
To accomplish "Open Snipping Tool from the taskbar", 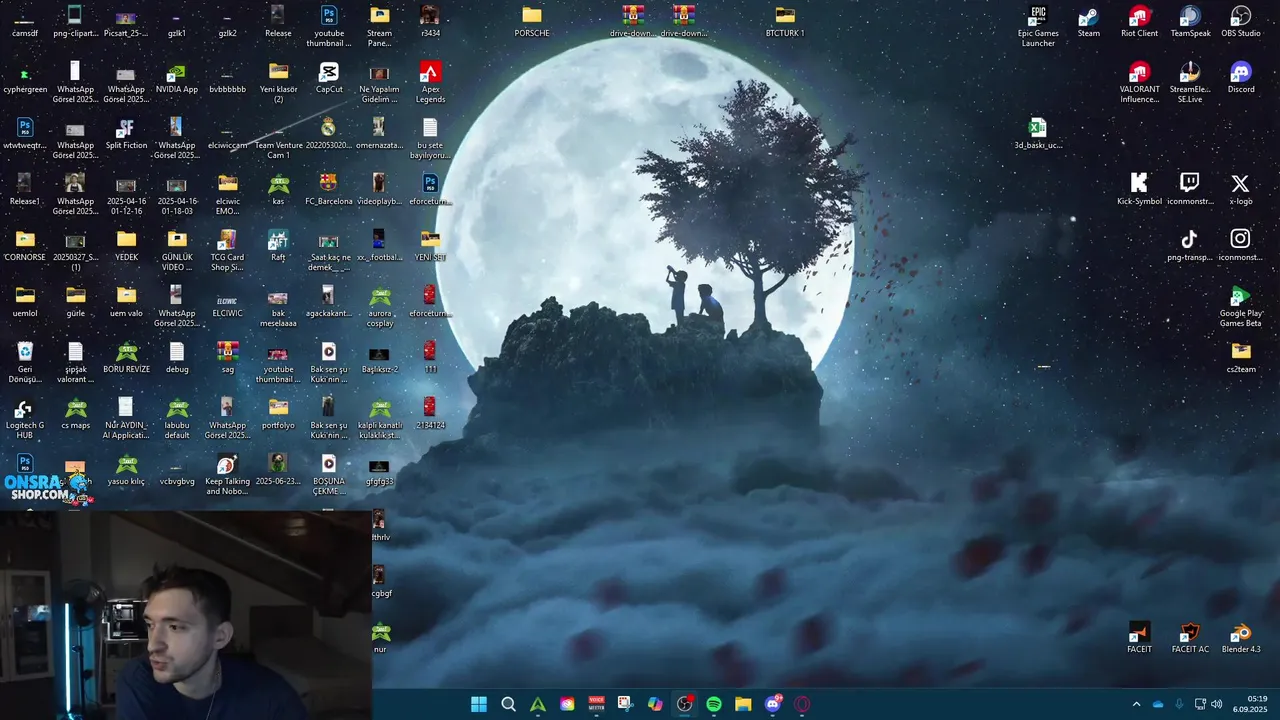I will tap(626, 704).
